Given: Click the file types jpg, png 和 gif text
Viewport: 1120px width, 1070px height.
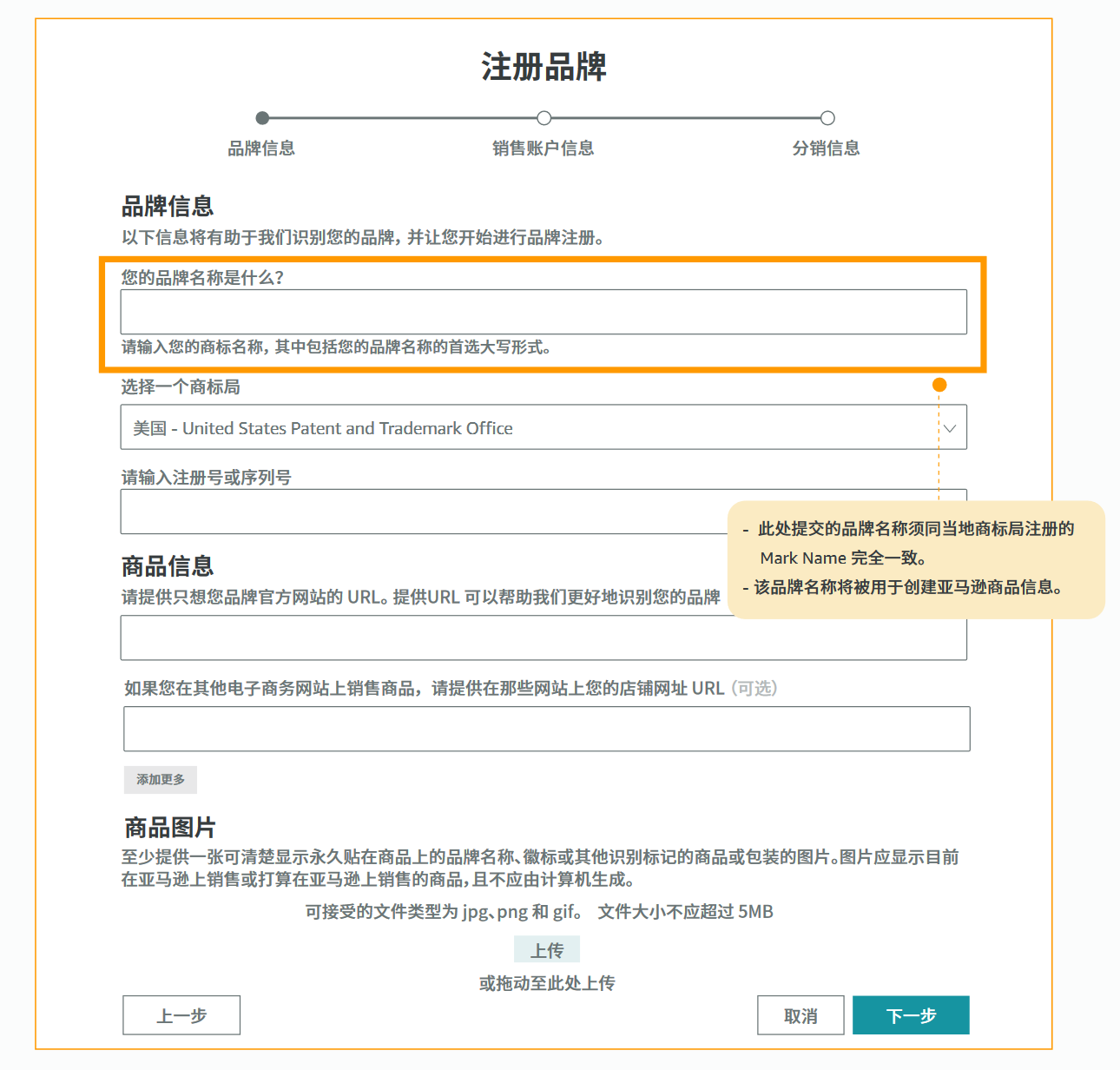Looking at the screenshot, I should tap(444, 912).
